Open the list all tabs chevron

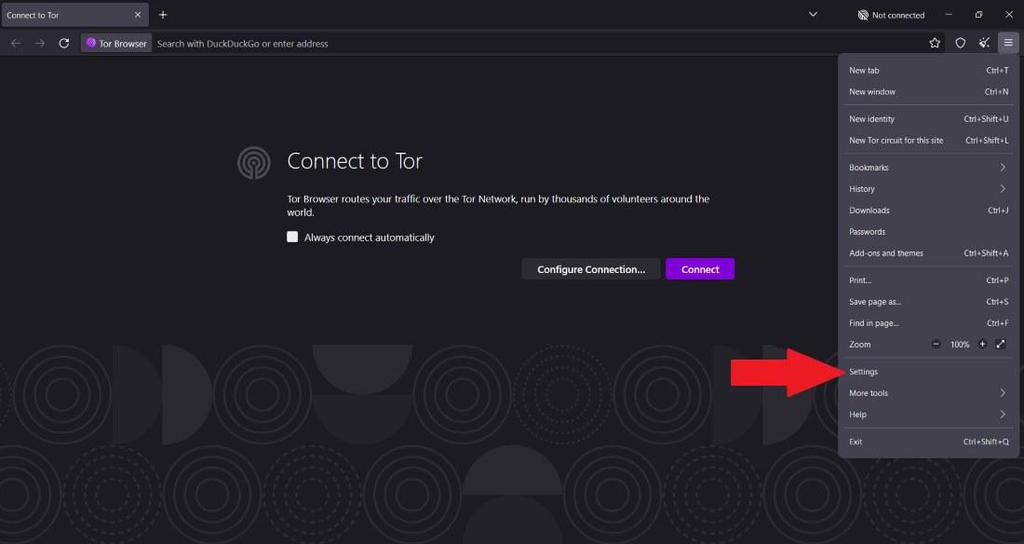click(813, 14)
